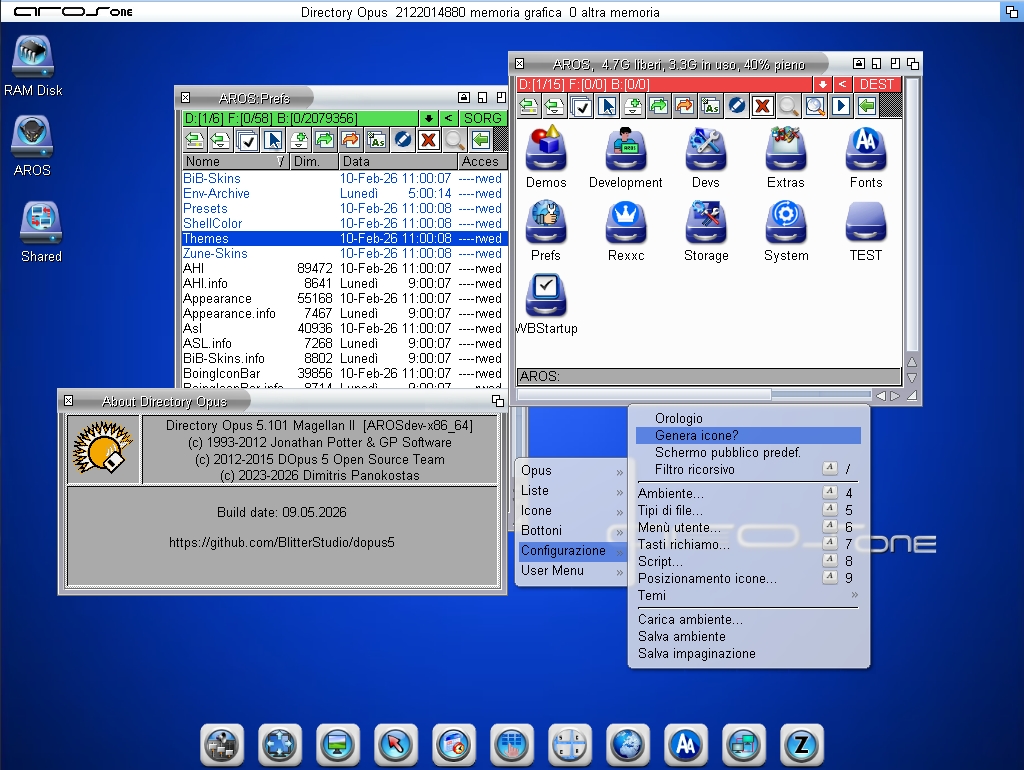Open the 'Tipi di file...' menu entry
Viewport: 1024px width, 770px height.
click(748, 511)
